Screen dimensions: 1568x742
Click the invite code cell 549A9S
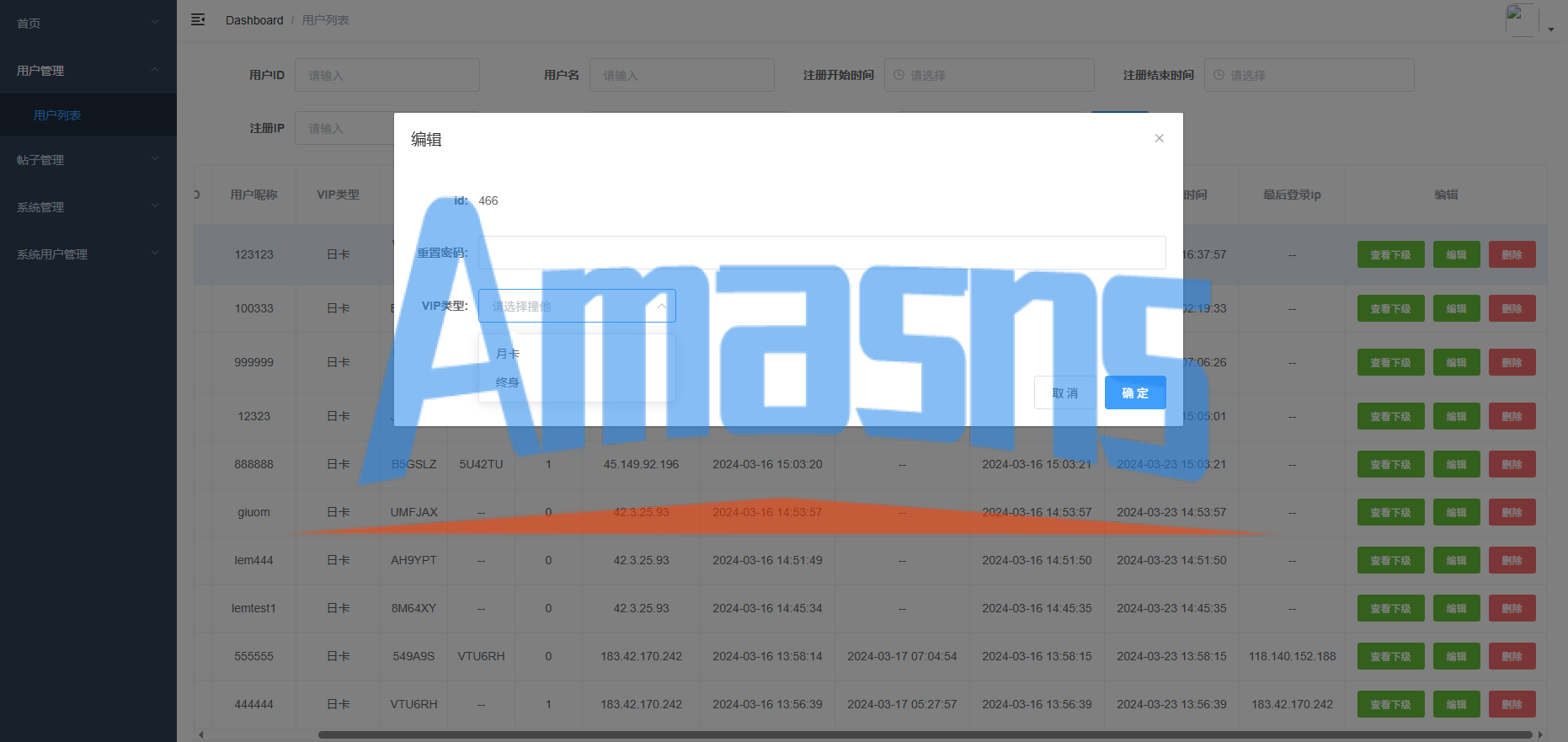tap(413, 656)
